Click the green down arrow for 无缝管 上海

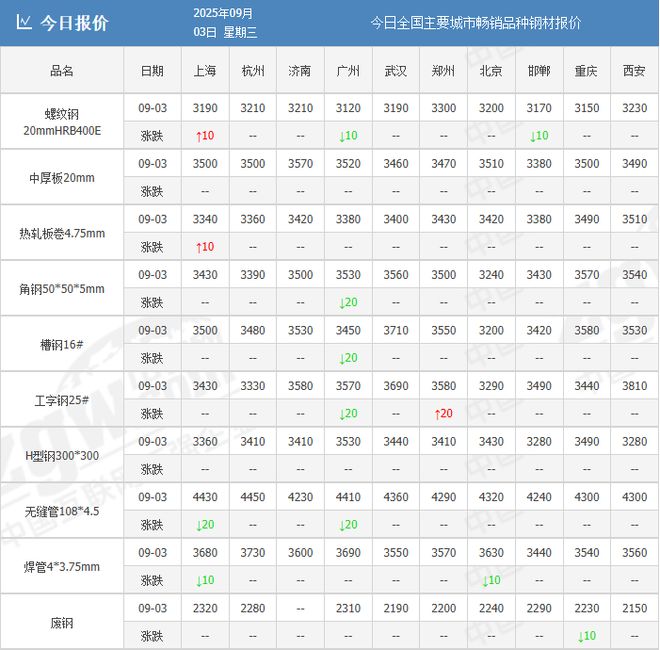(x=198, y=525)
